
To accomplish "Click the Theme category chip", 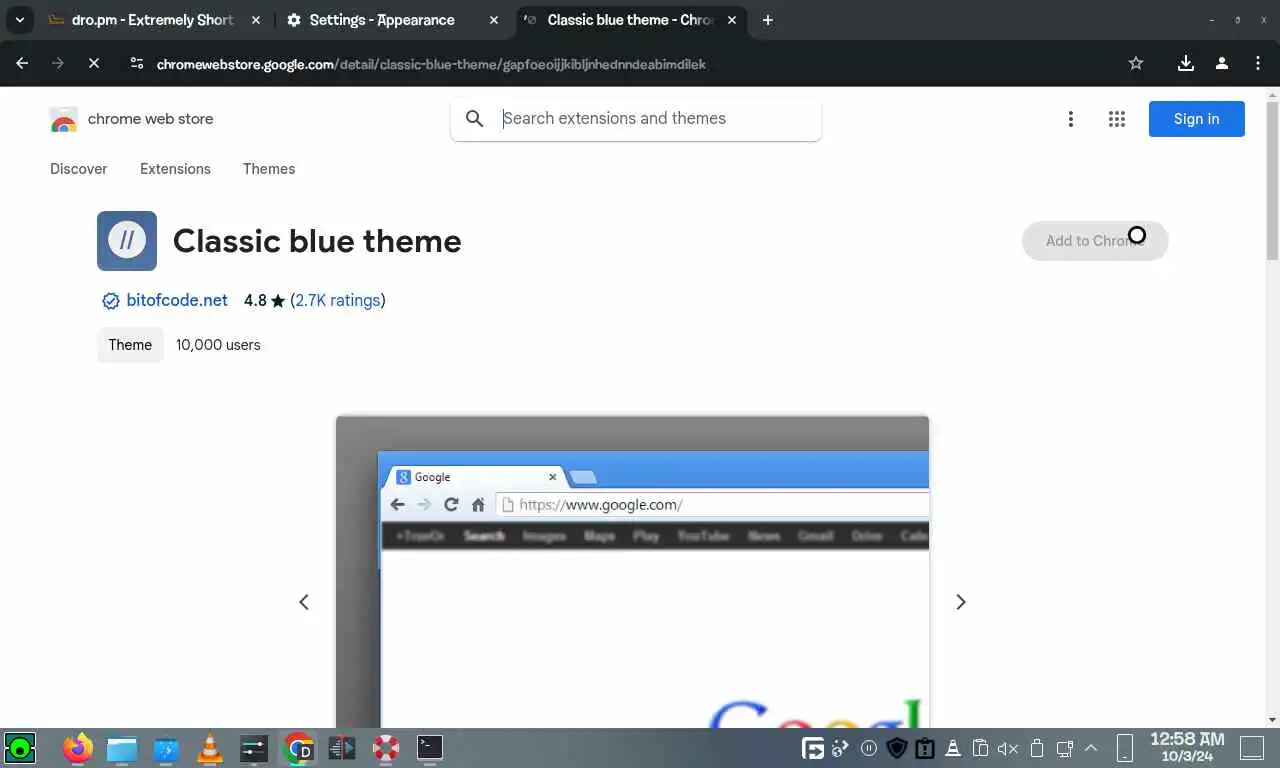I will [x=130, y=345].
